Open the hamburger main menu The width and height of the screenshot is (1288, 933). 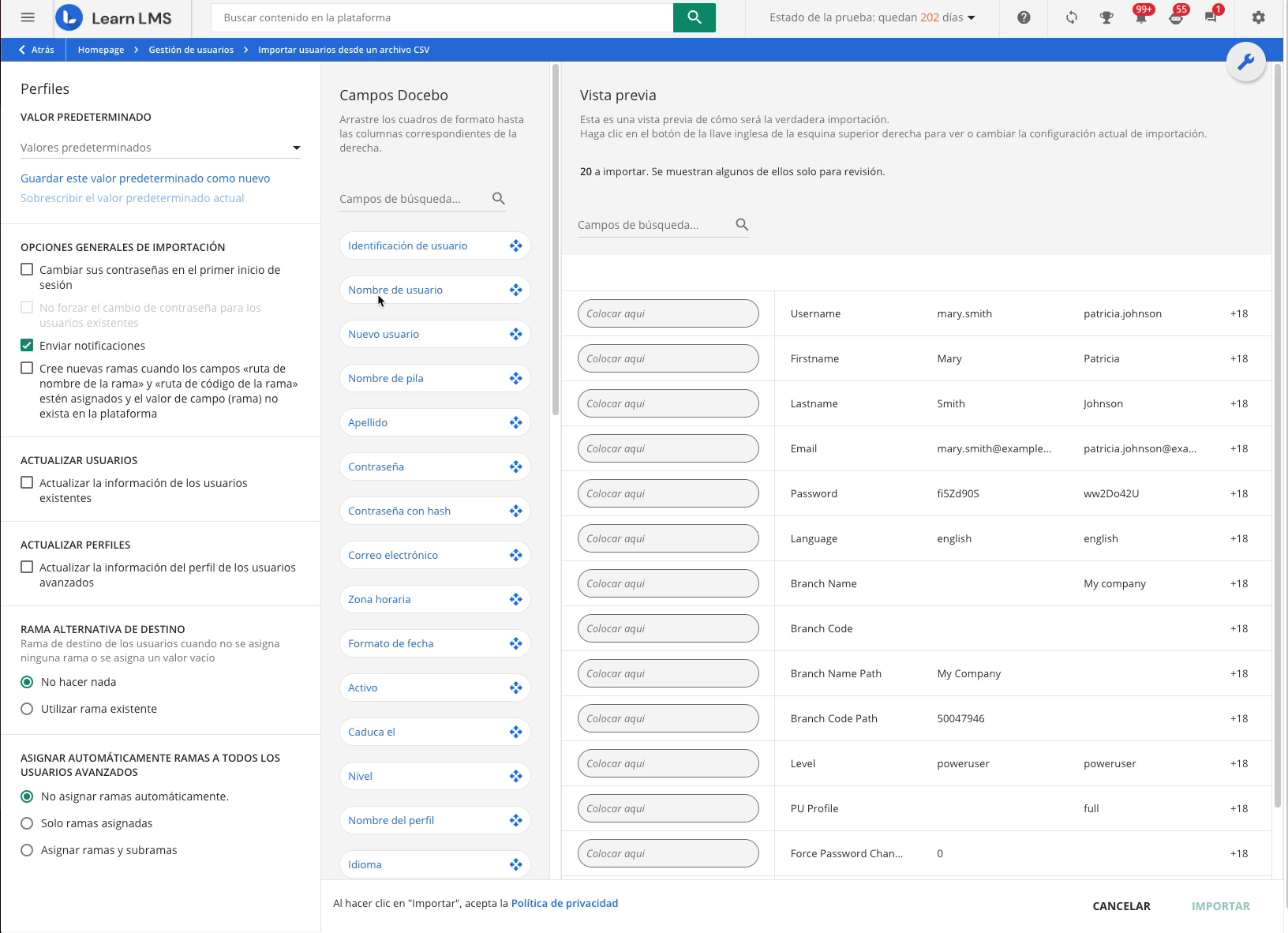[x=28, y=17]
